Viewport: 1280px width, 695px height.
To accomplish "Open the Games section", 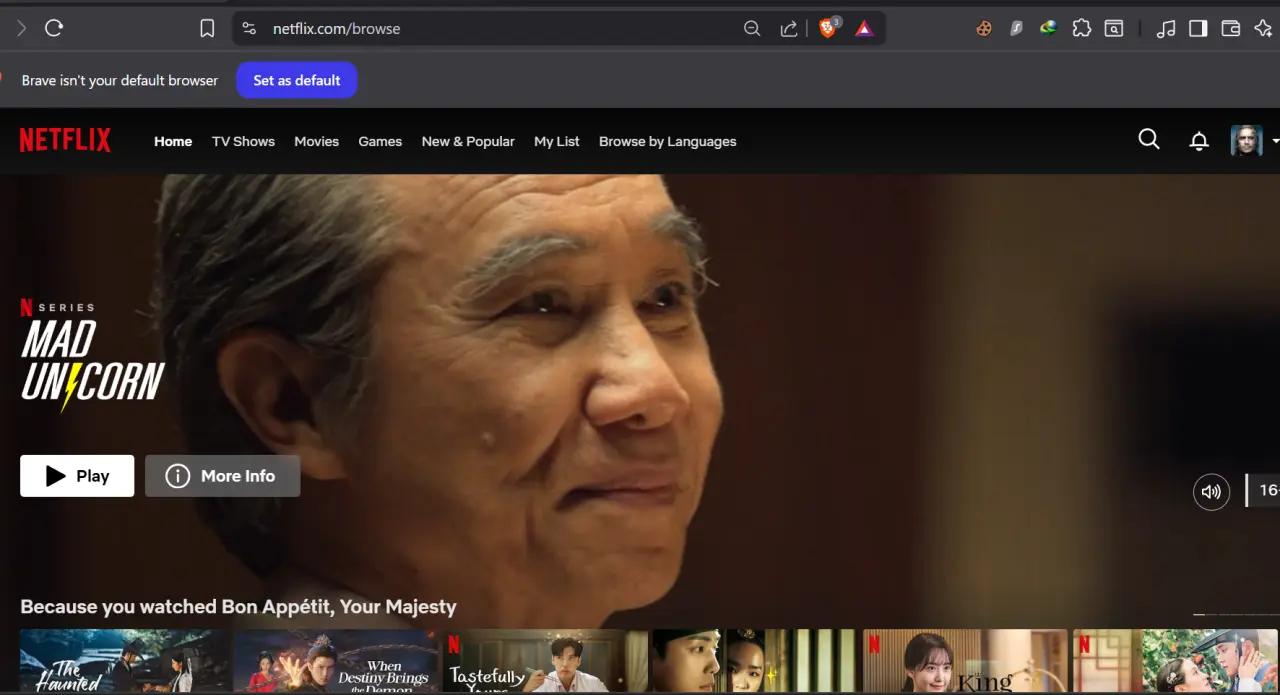I will coord(380,141).
